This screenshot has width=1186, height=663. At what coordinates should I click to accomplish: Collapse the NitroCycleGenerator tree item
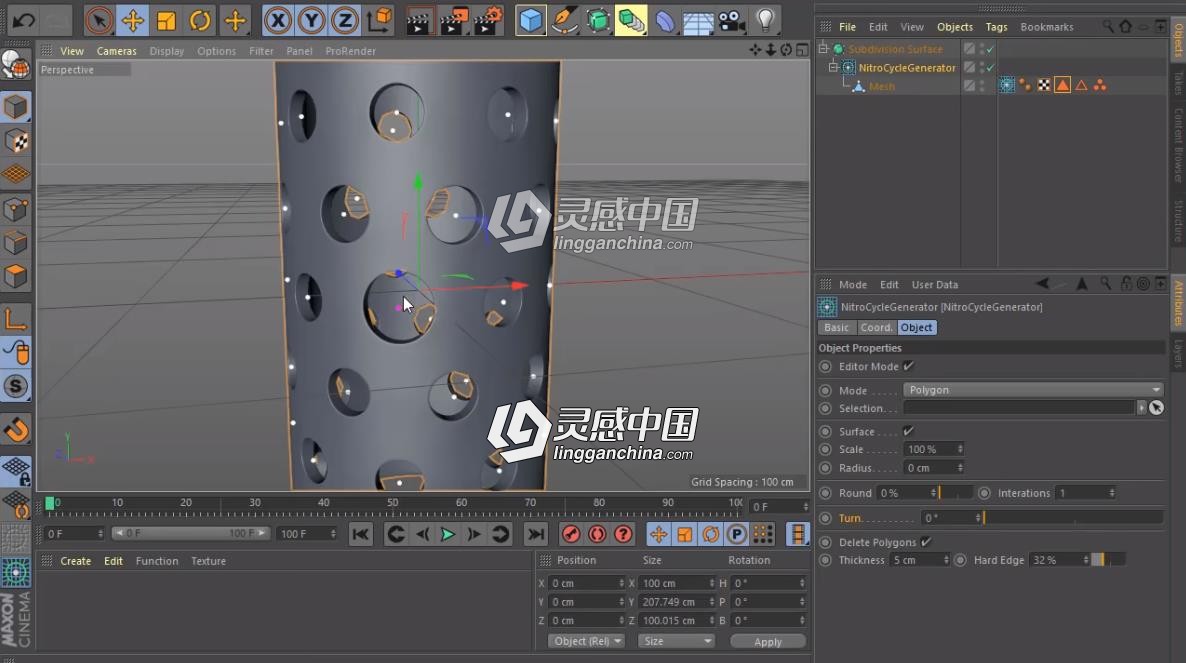833,67
